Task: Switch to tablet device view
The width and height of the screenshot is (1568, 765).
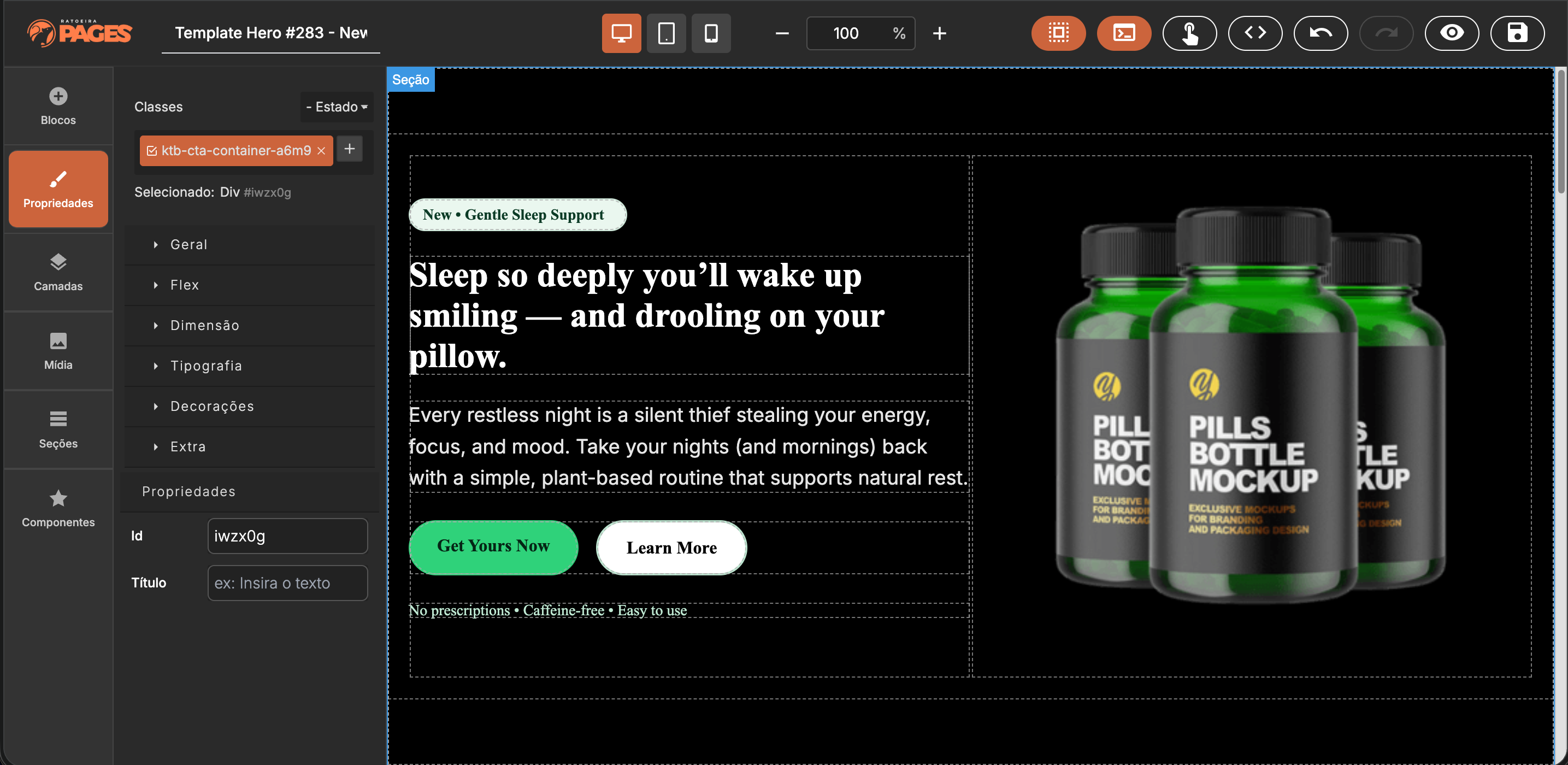Action: tap(666, 33)
